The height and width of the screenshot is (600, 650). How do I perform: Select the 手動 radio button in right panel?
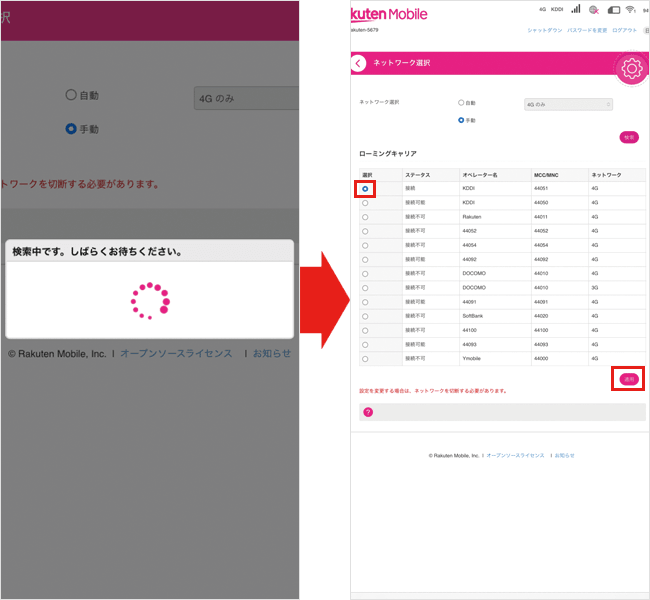tap(461, 120)
